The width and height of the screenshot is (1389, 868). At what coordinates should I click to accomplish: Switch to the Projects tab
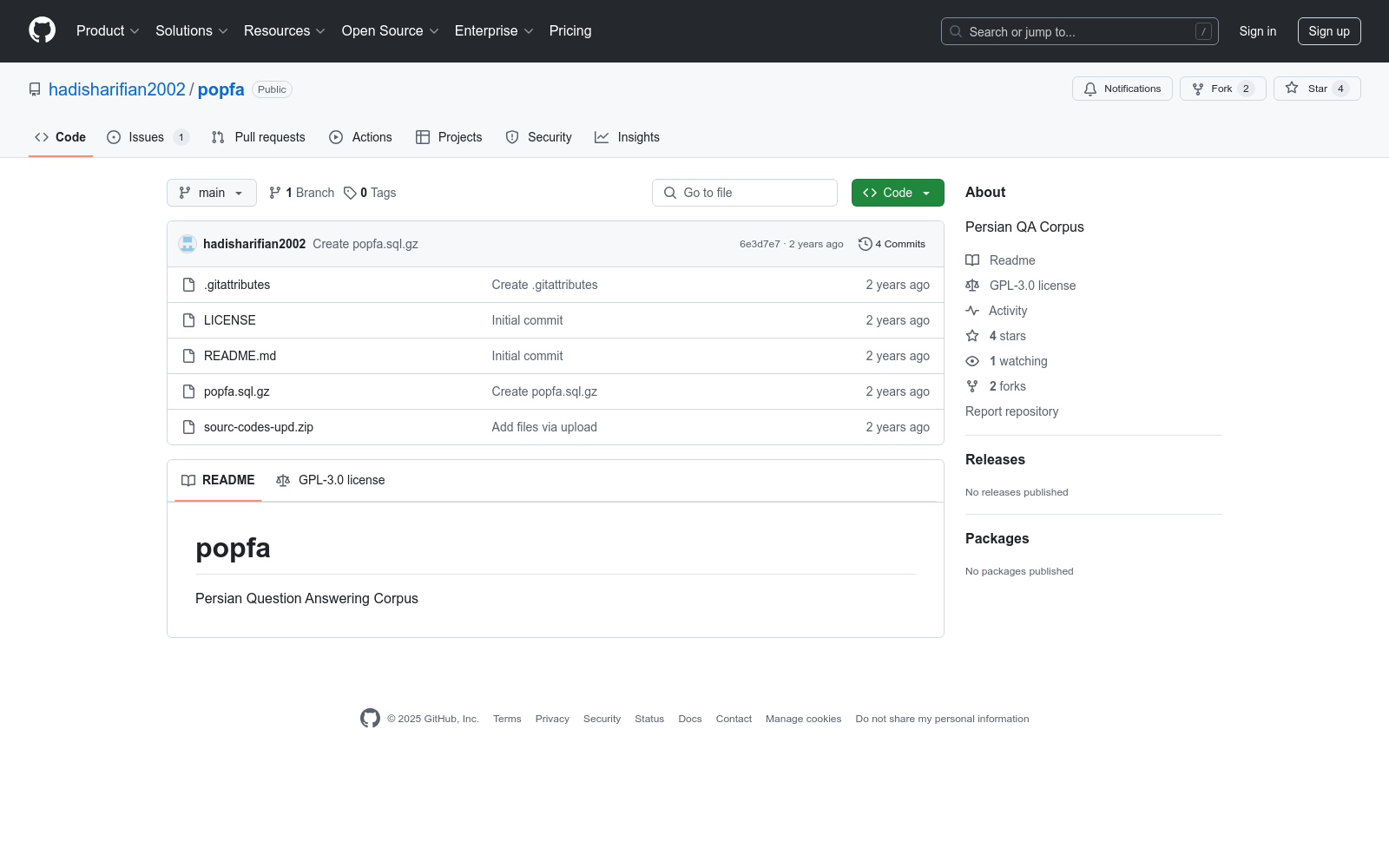pyautogui.click(x=449, y=137)
